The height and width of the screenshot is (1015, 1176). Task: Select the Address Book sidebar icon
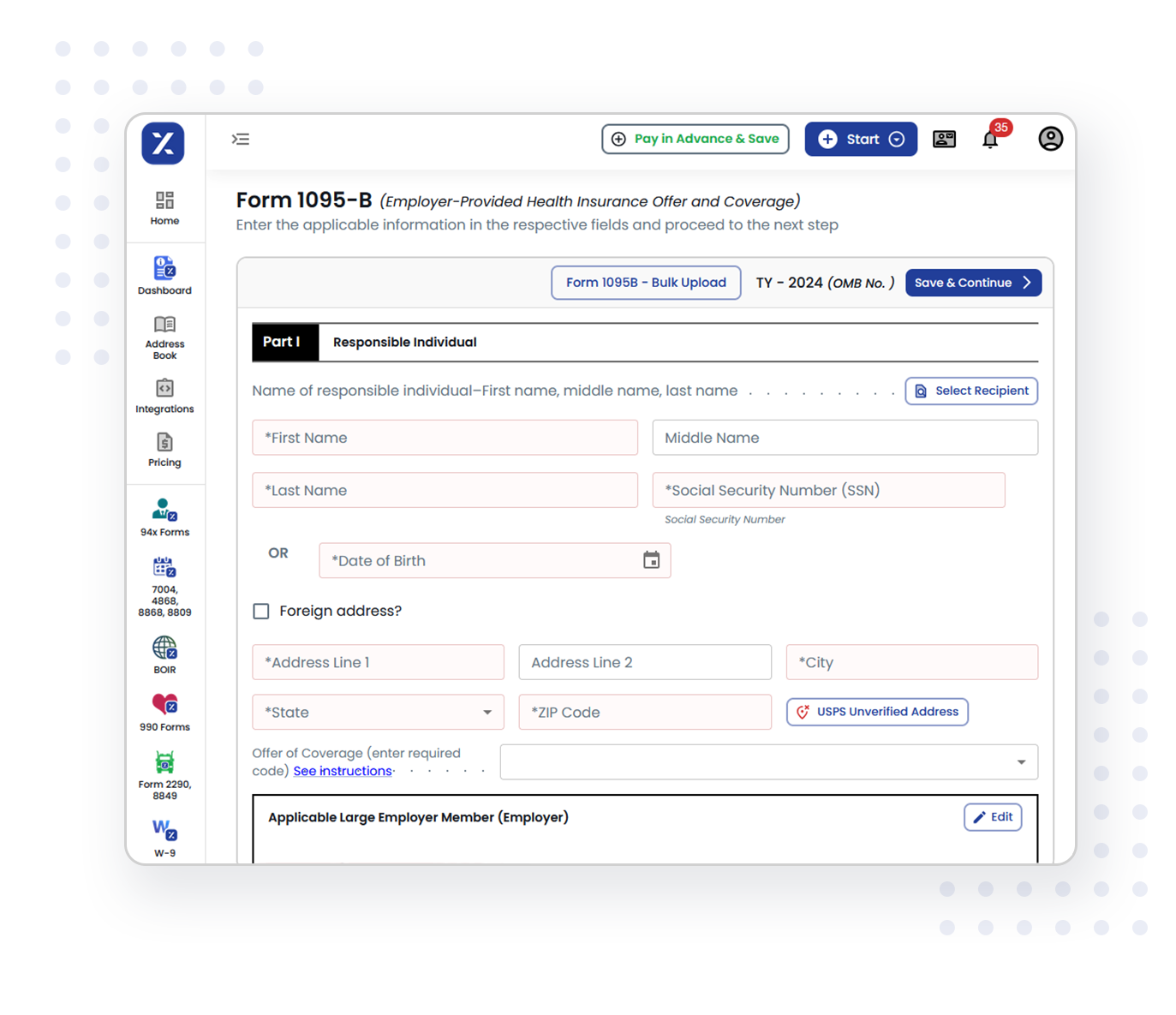pyautogui.click(x=164, y=334)
